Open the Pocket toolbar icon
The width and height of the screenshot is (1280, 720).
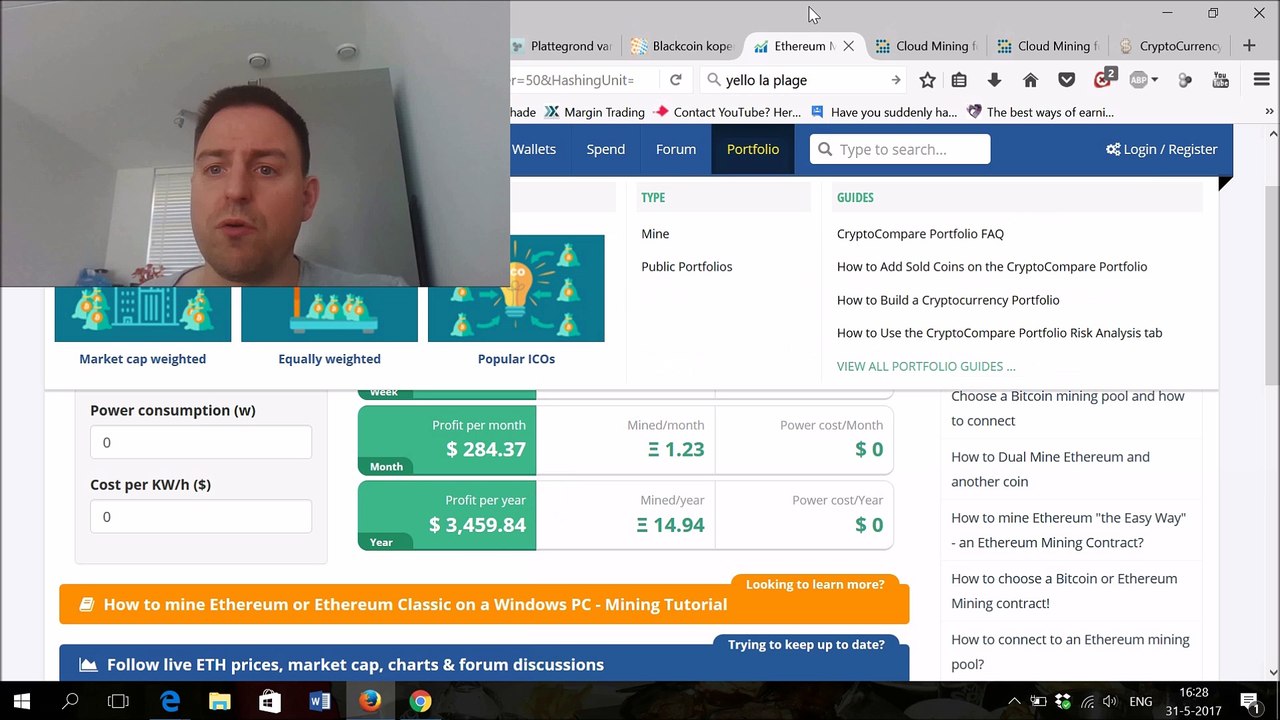[1067, 80]
